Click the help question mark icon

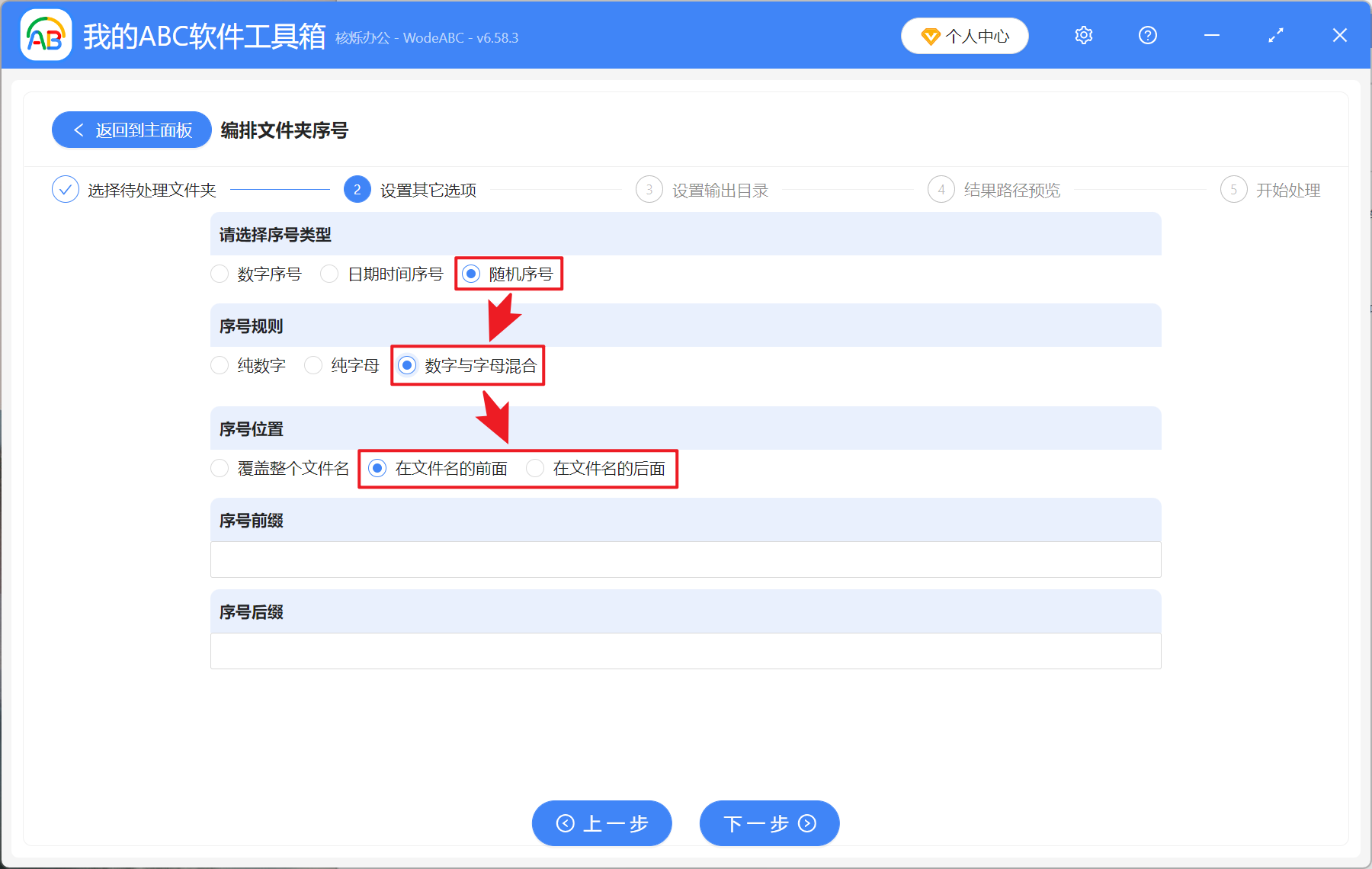[1147, 35]
